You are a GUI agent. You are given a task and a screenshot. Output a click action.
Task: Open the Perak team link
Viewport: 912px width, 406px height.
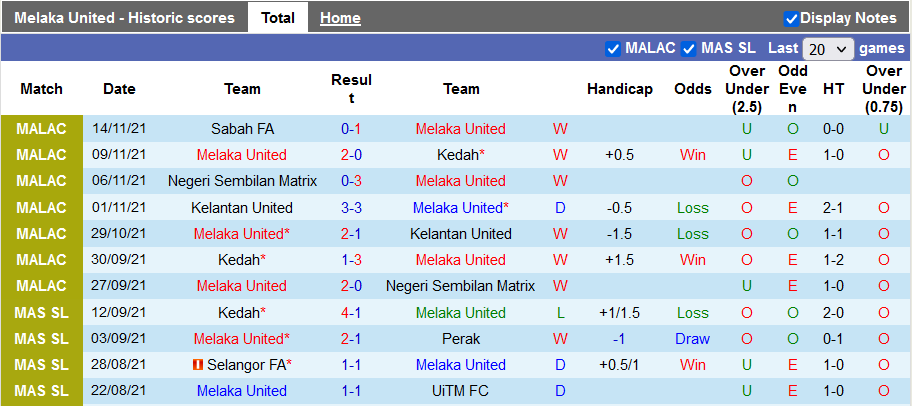461,339
